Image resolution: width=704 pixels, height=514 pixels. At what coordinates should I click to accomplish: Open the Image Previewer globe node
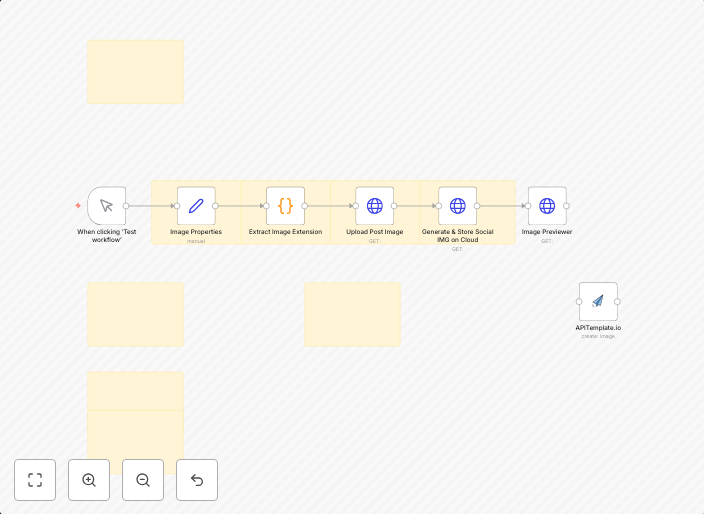[547, 206]
